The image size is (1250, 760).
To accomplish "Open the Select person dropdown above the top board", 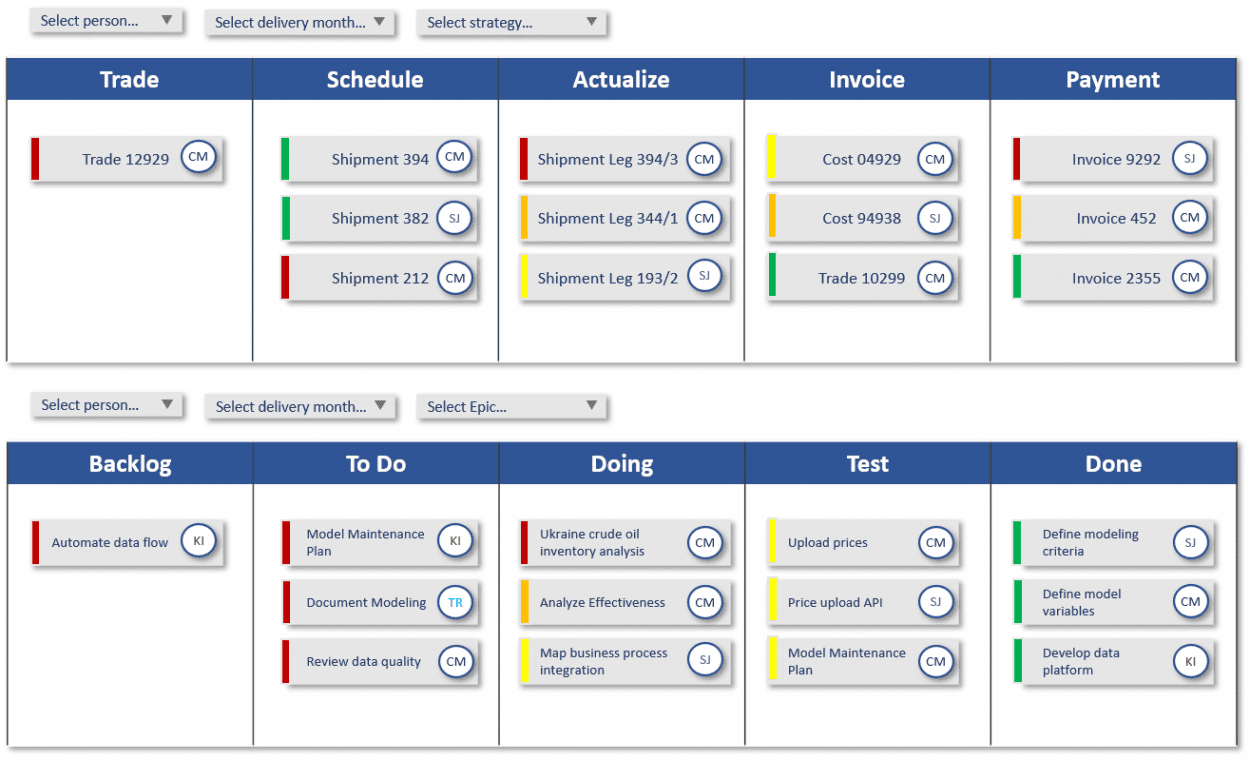I will click(105, 20).
